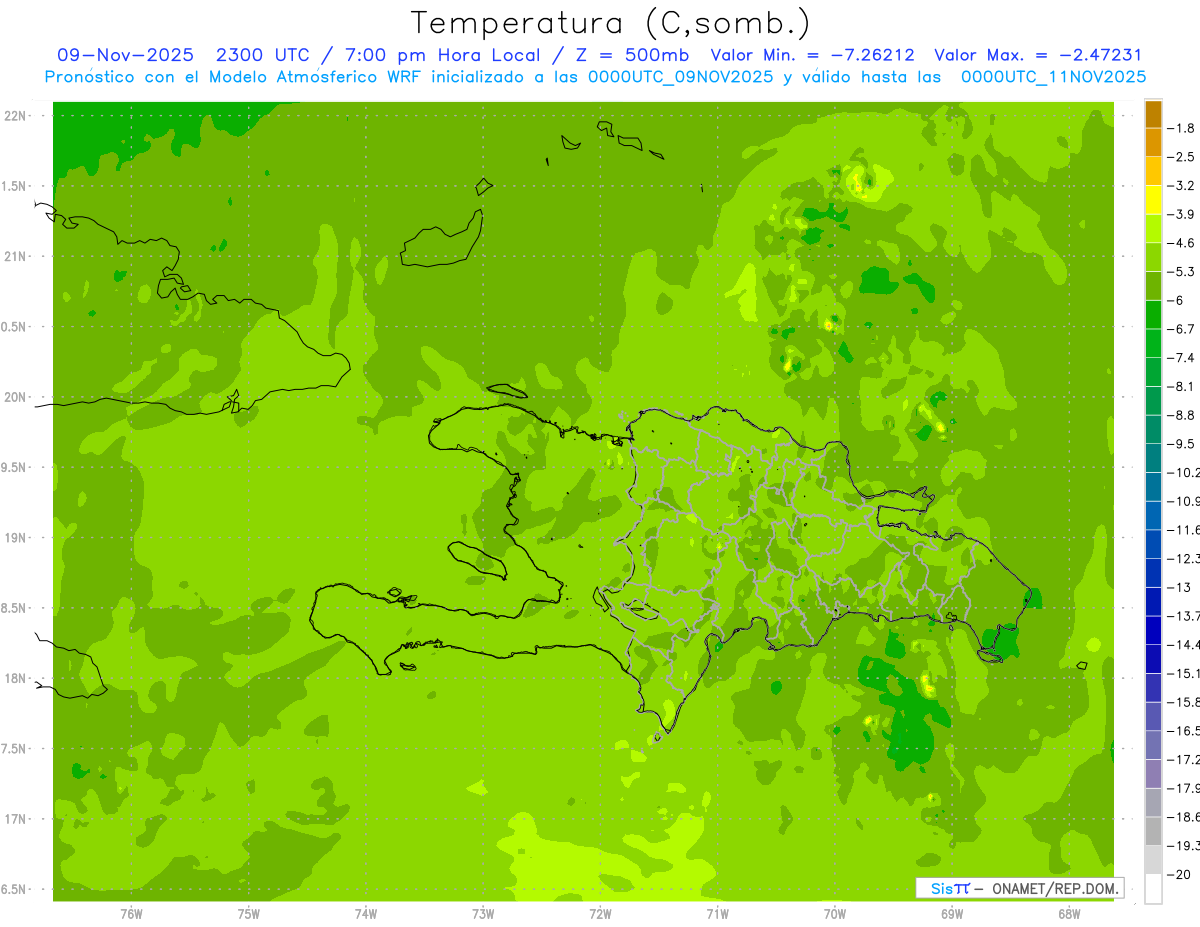Click the white swatch below -20 on scale
The width and height of the screenshot is (1200, 927).
1153,889
